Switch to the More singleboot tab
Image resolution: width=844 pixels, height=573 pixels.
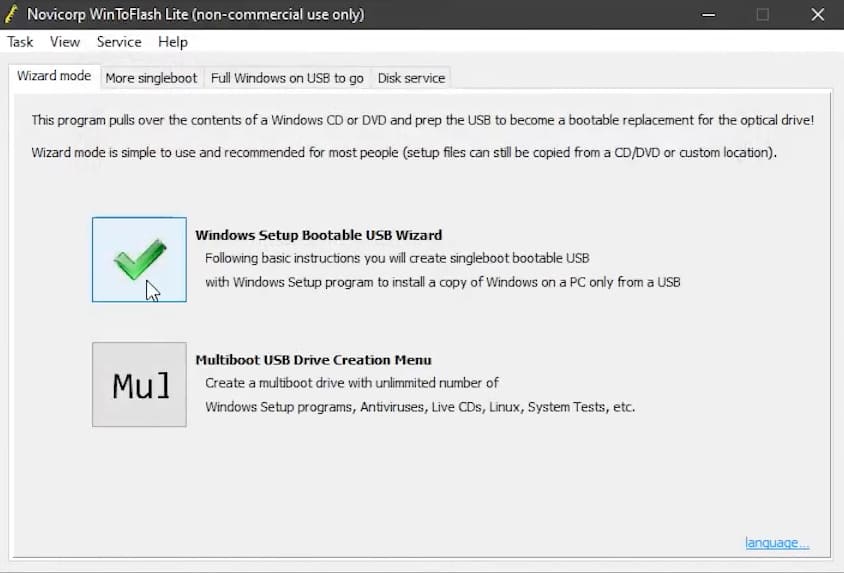(x=151, y=78)
